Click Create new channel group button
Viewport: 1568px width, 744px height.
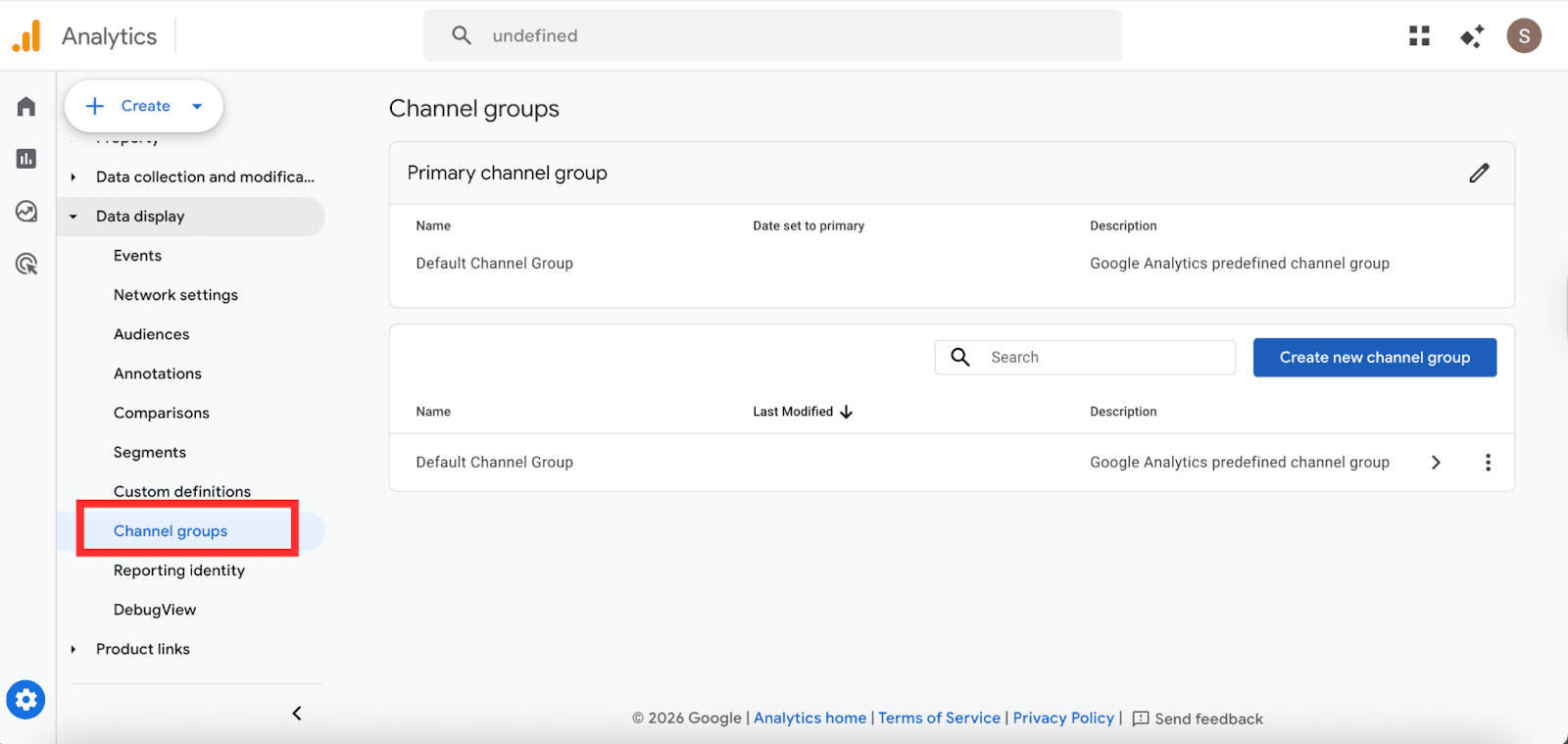pyautogui.click(x=1375, y=358)
